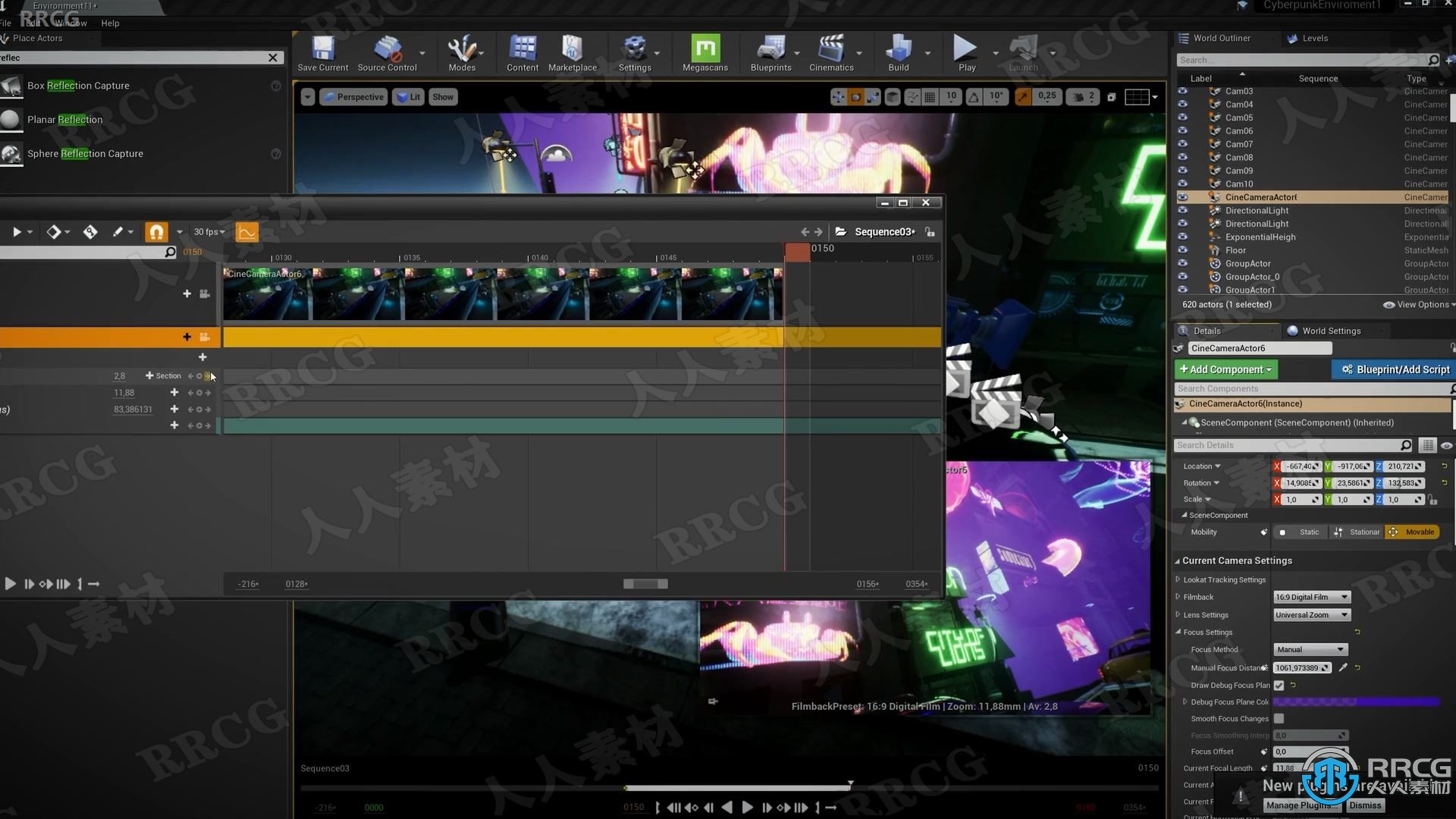Click the Build toolbar icon

897,52
